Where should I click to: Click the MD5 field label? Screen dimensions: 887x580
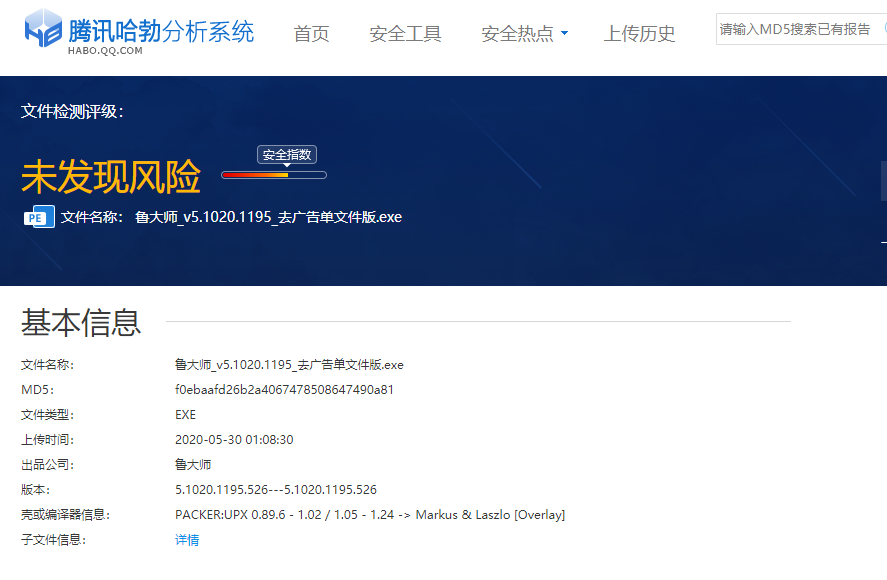pyautogui.click(x=37, y=390)
